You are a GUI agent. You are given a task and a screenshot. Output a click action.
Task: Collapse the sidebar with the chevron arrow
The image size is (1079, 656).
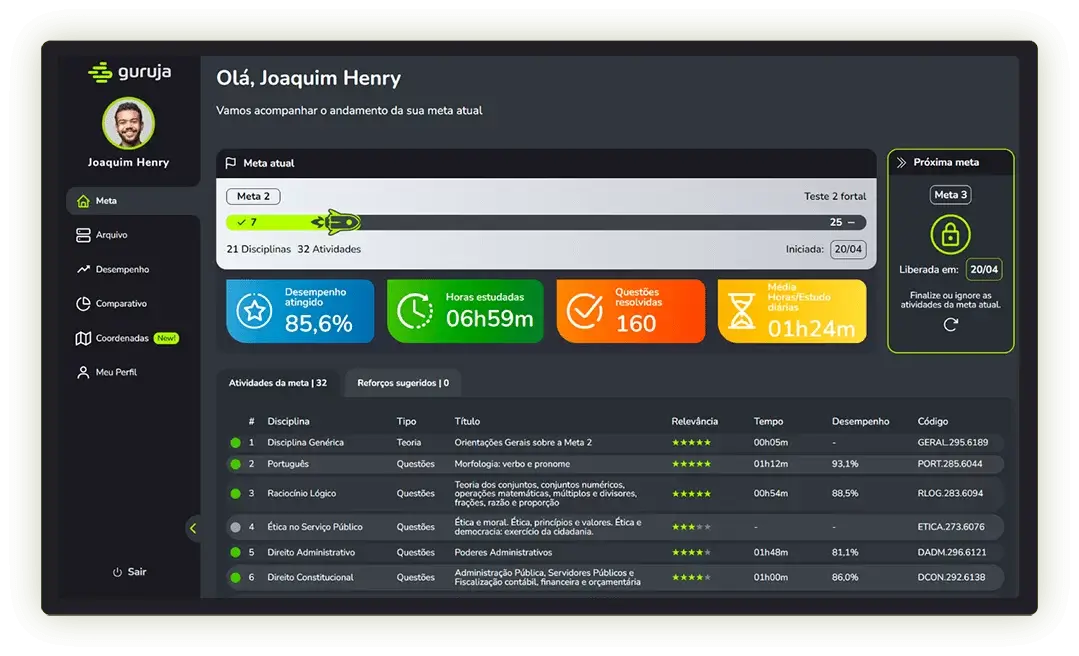click(193, 528)
